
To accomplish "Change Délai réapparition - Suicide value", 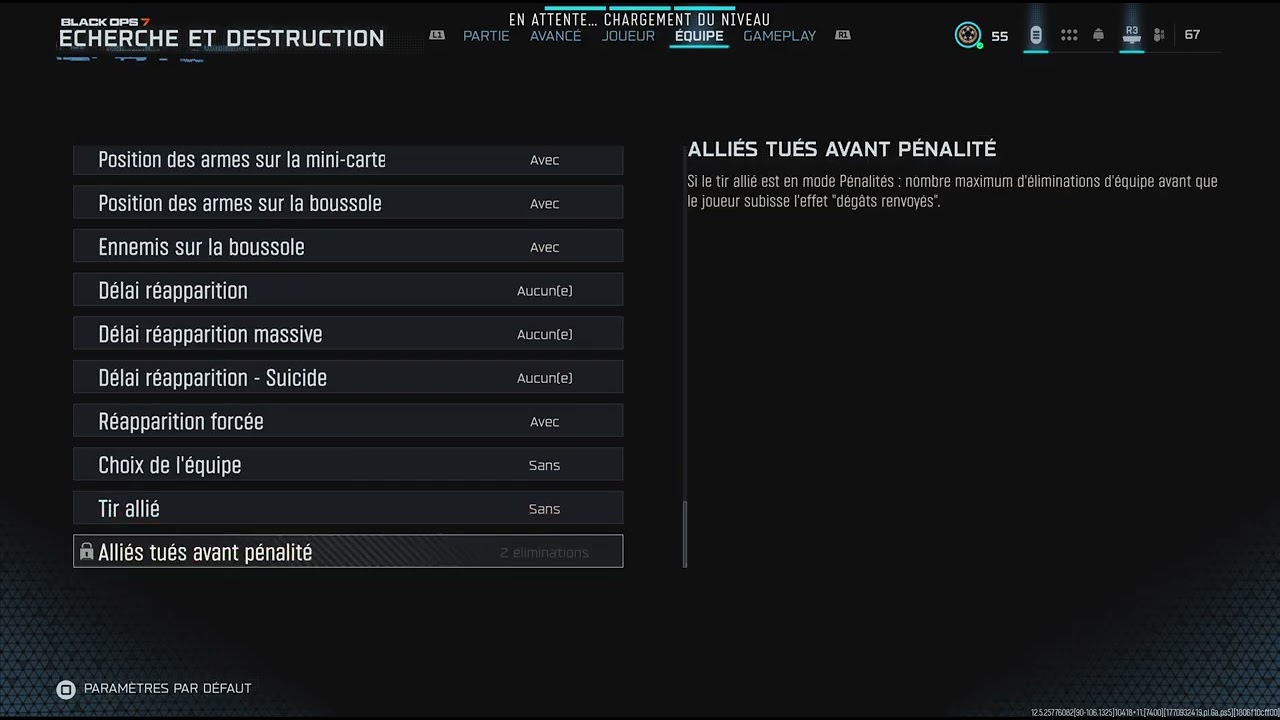I will (x=348, y=377).
